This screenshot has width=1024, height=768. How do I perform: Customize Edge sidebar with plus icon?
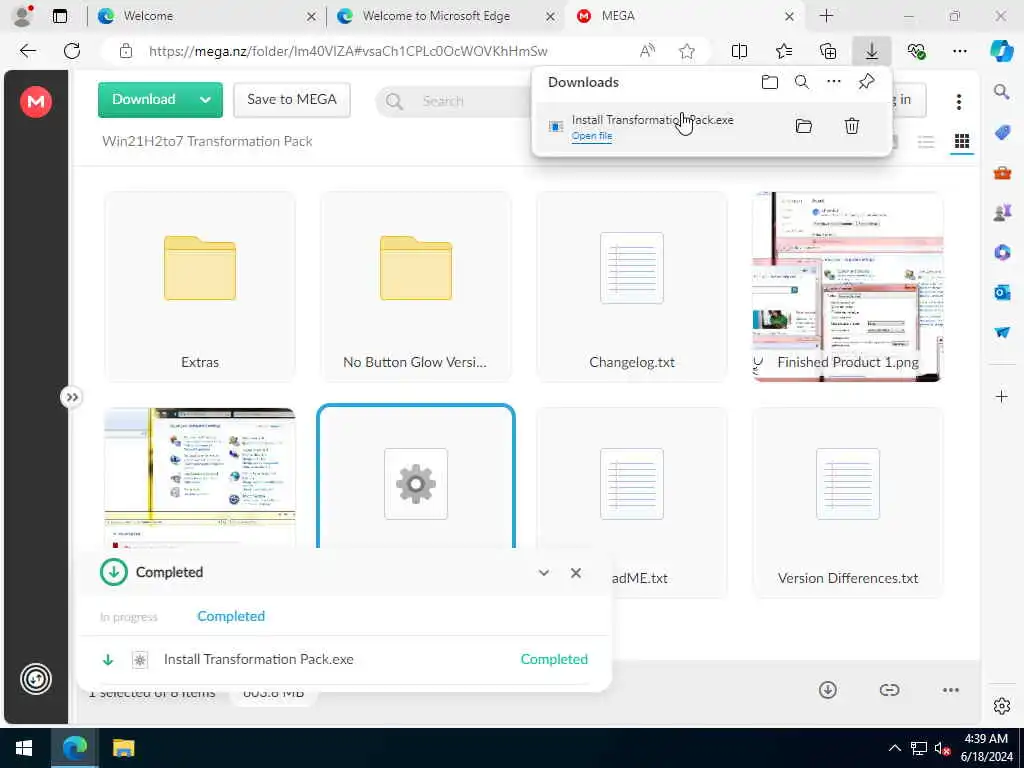pos(1002,396)
